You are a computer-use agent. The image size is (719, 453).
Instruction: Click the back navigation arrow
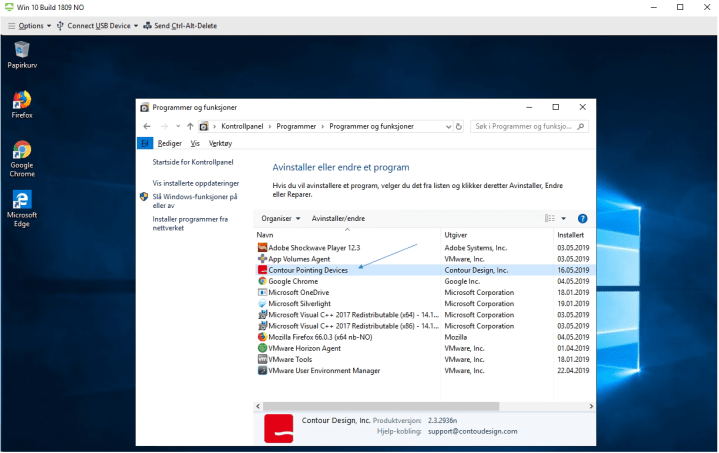(147, 127)
